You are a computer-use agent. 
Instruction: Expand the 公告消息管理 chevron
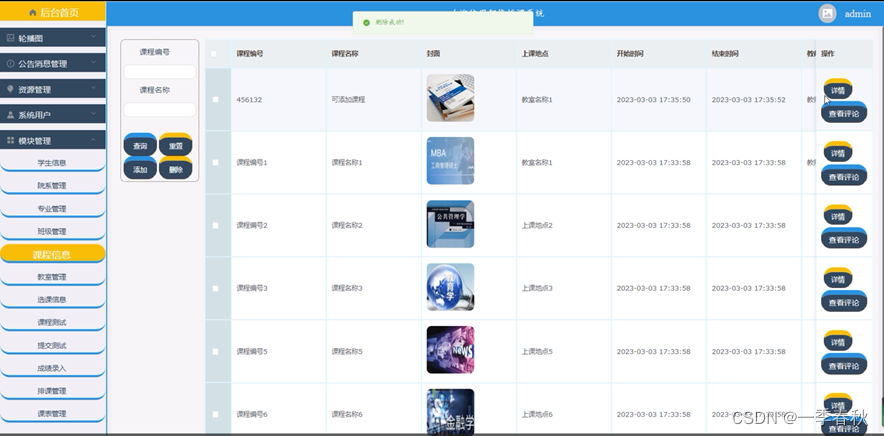click(94, 63)
